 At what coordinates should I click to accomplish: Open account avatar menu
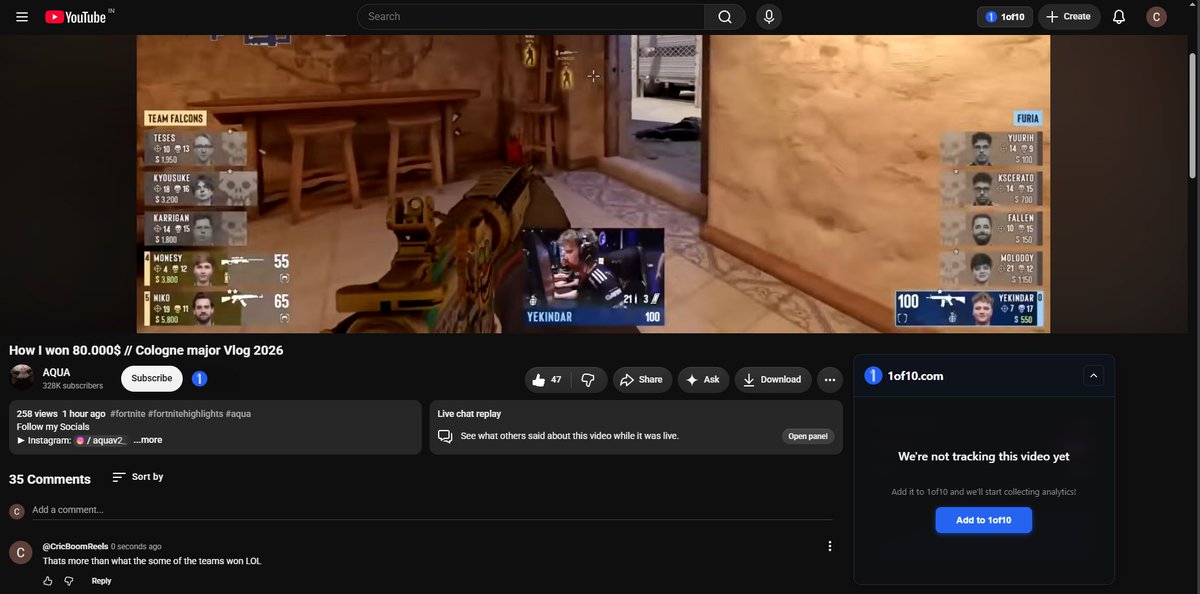[x=1157, y=17]
